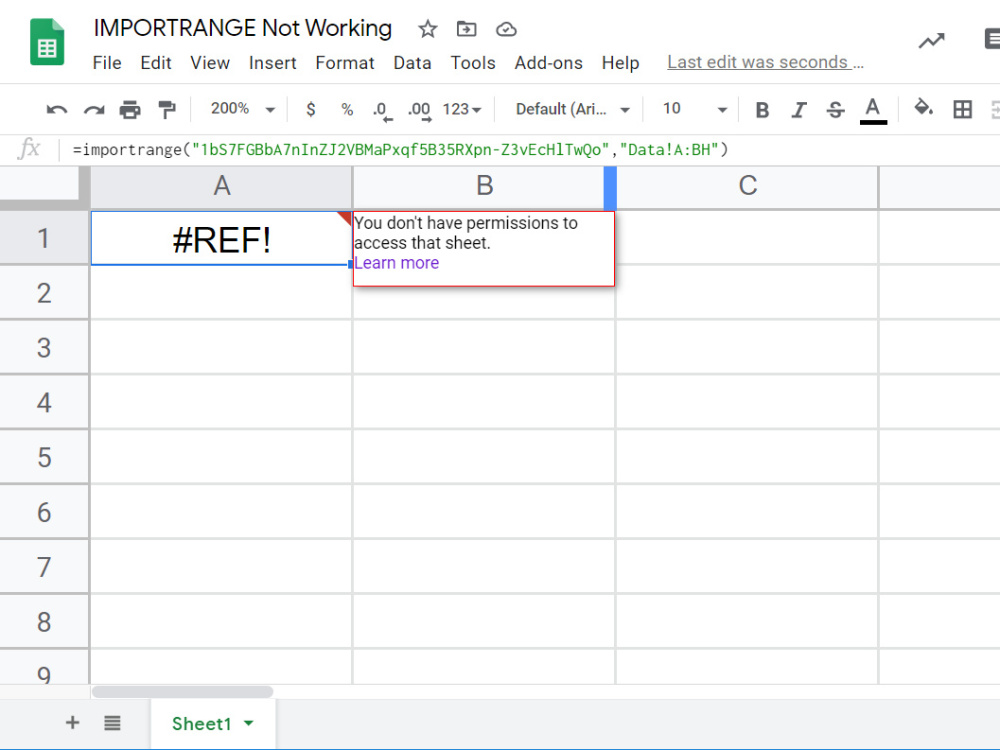1000x750 pixels.
Task: Click the move to folder icon
Action: 467,29
